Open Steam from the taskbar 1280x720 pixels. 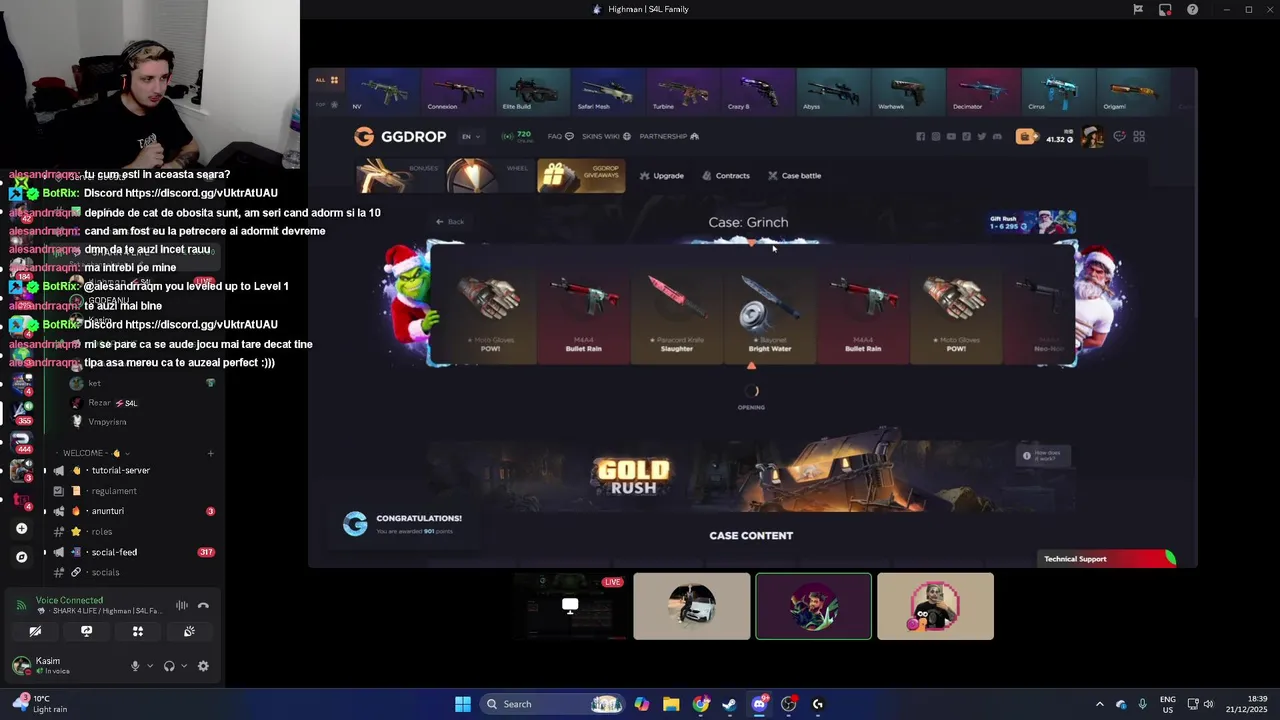pos(730,704)
